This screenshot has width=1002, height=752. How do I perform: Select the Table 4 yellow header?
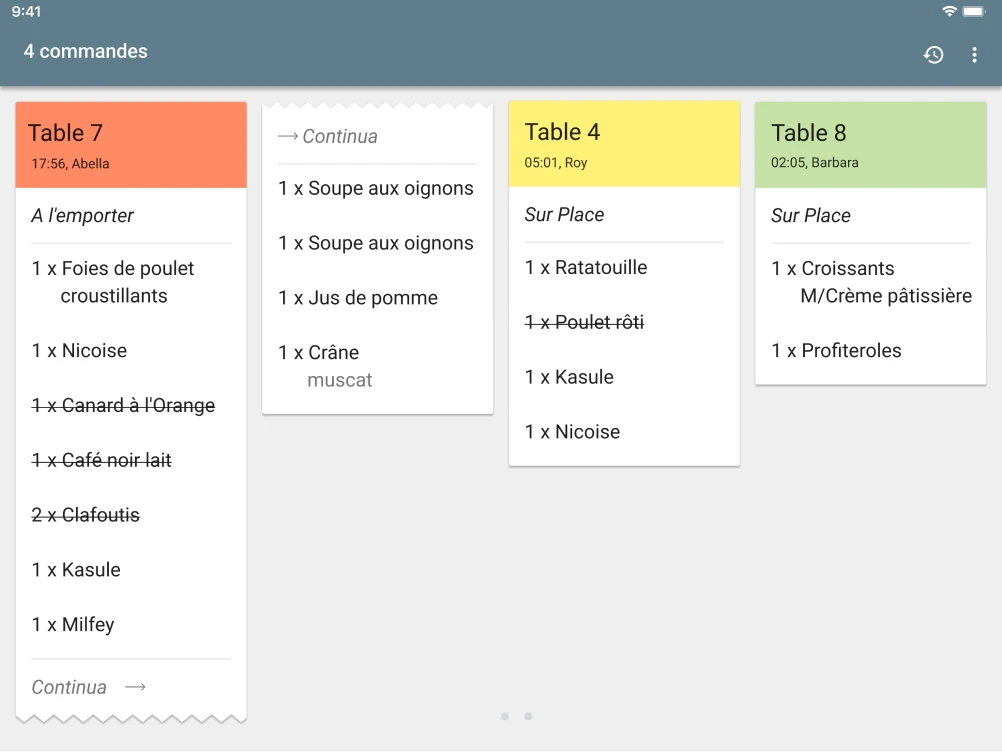pyautogui.click(x=624, y=144)
